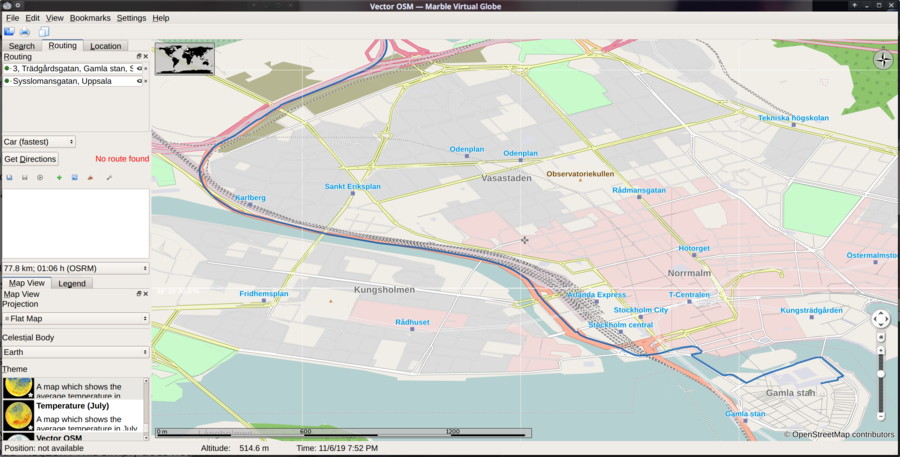Select the Temperature (July) theme thumbnail
Screen dimensions: 900x457
point(18,415)
